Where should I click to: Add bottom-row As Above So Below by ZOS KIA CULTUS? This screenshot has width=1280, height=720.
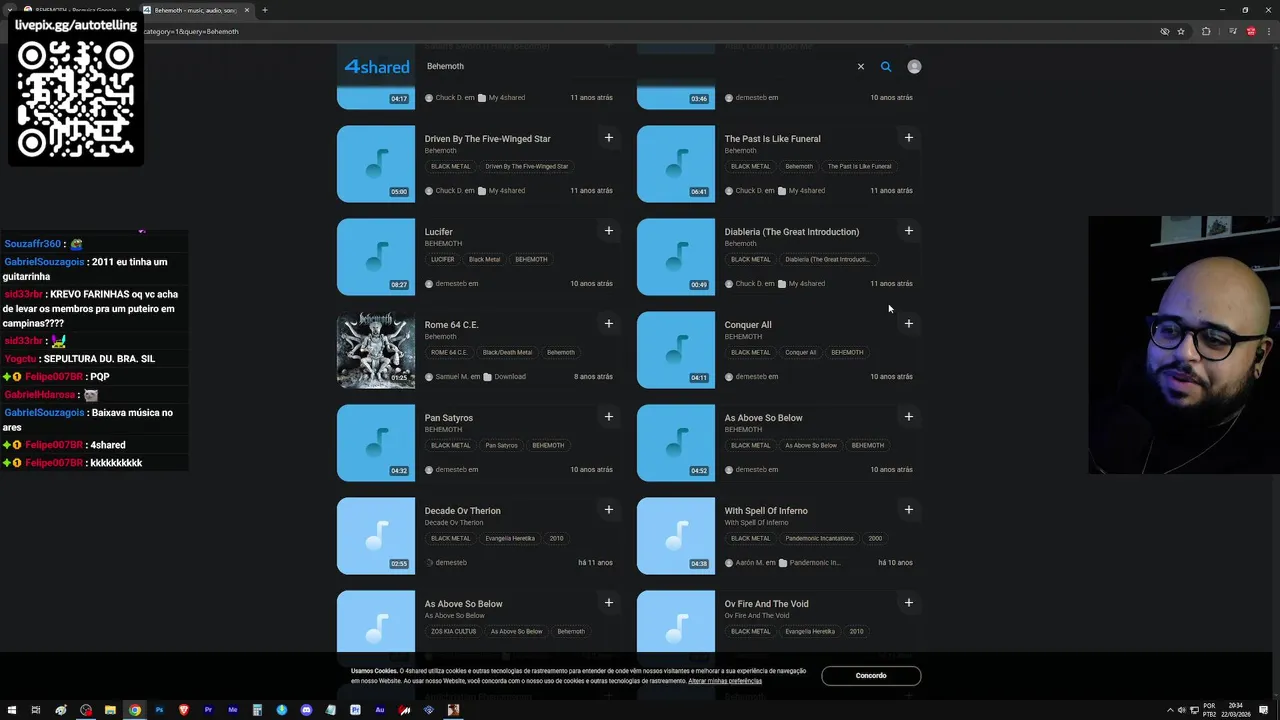pos(608,603)
